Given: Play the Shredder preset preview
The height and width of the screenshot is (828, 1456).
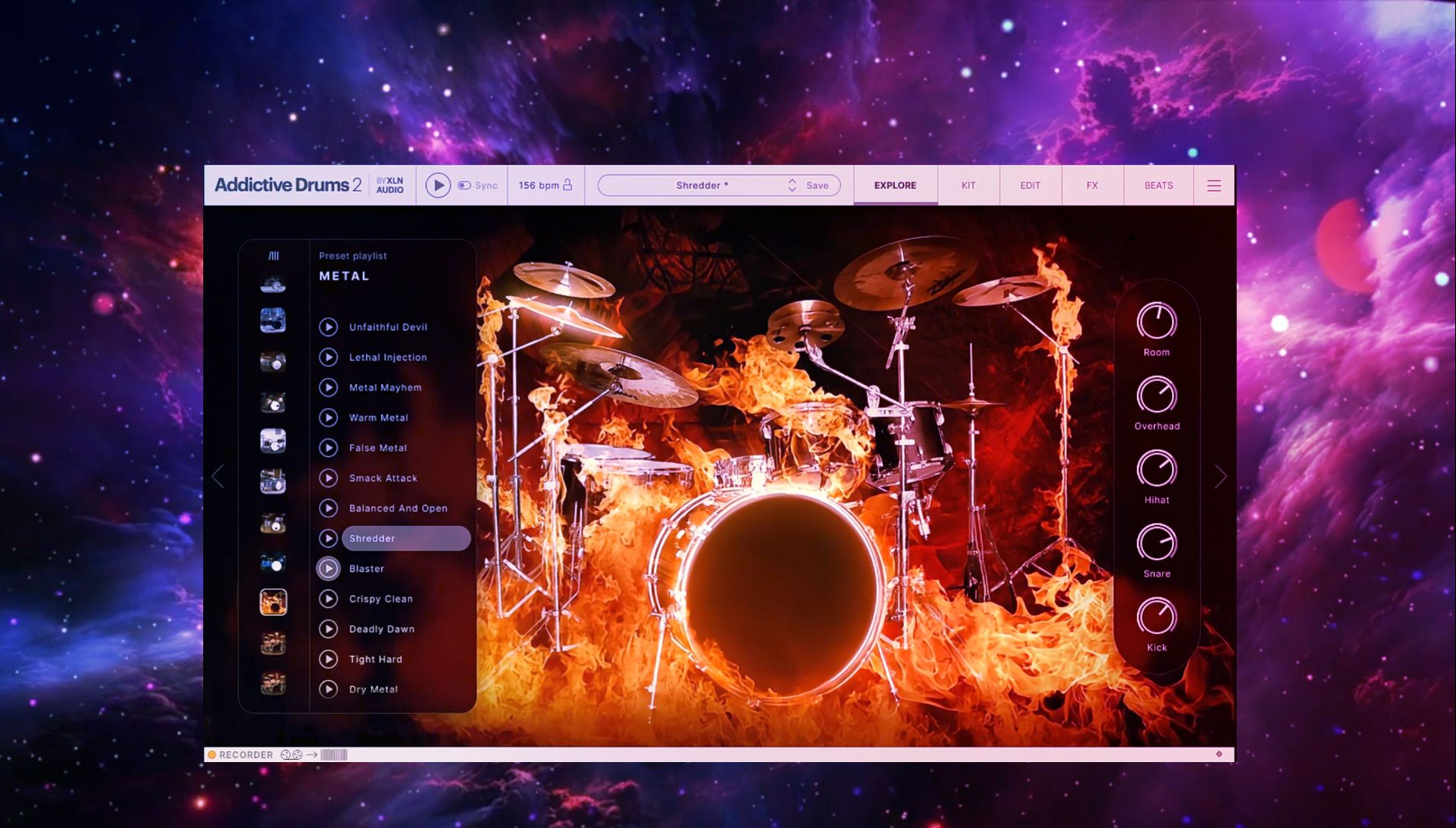Looking at the screenshot, I should pos(328,539).
